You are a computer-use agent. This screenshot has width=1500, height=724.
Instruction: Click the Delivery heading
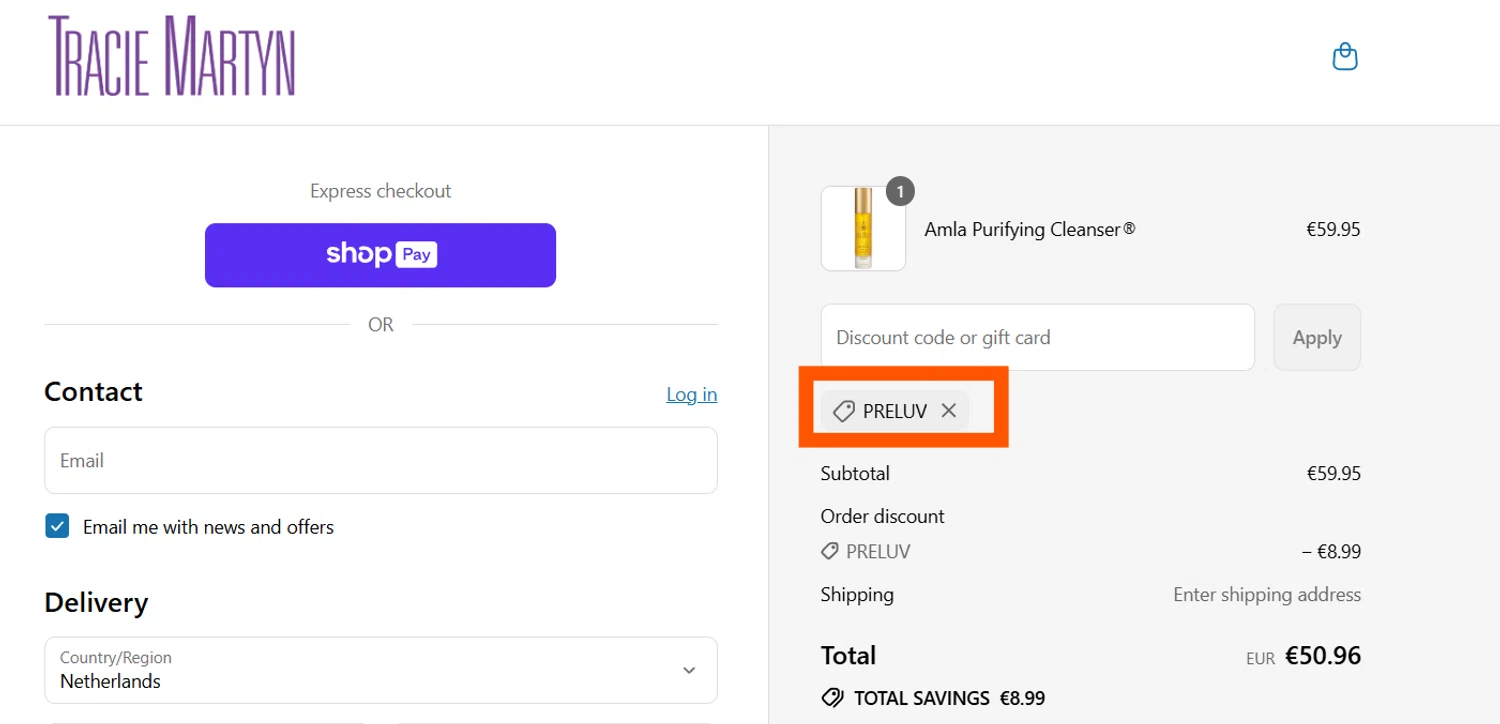click(x=96, y=602)
